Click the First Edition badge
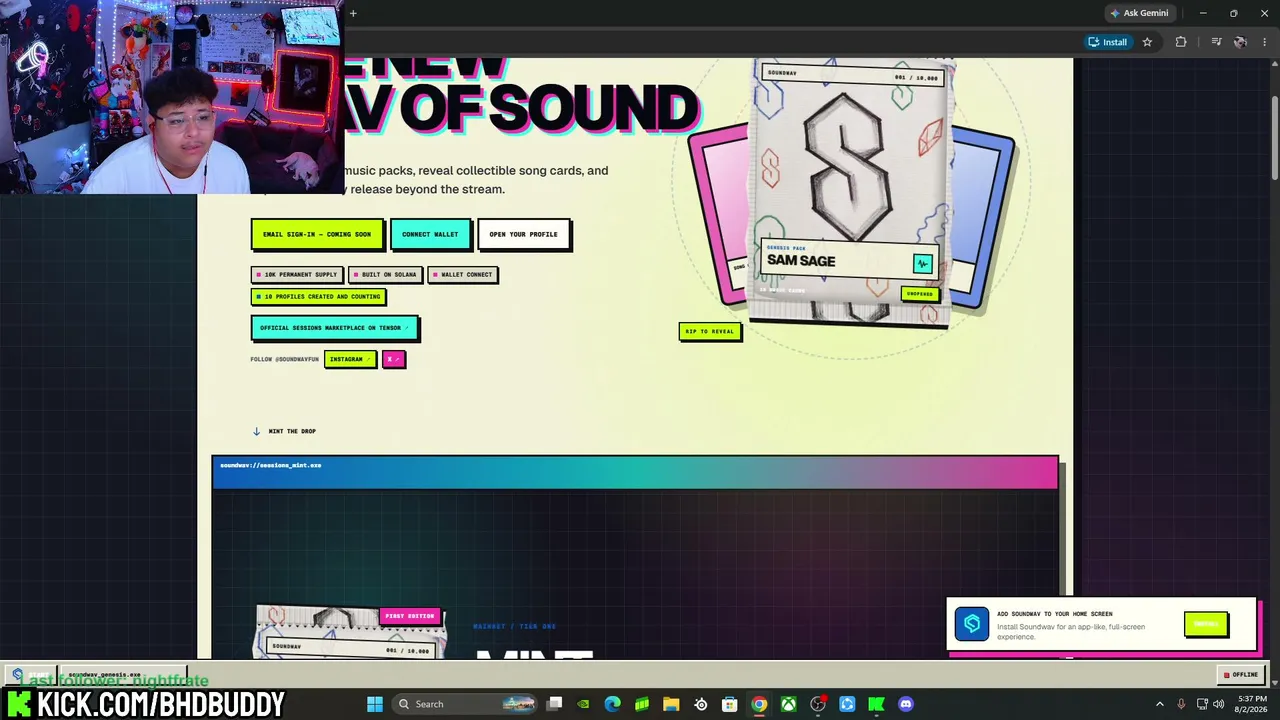The image size is (1280, 720). coord(410,616)
